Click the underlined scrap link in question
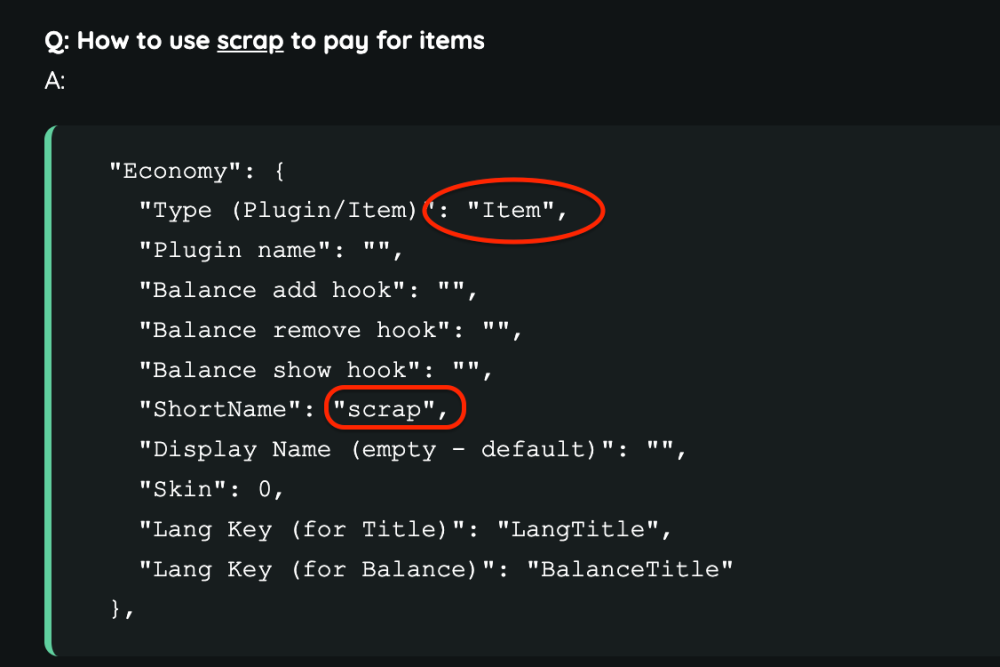1000x667 pixels. coord(250,41)
